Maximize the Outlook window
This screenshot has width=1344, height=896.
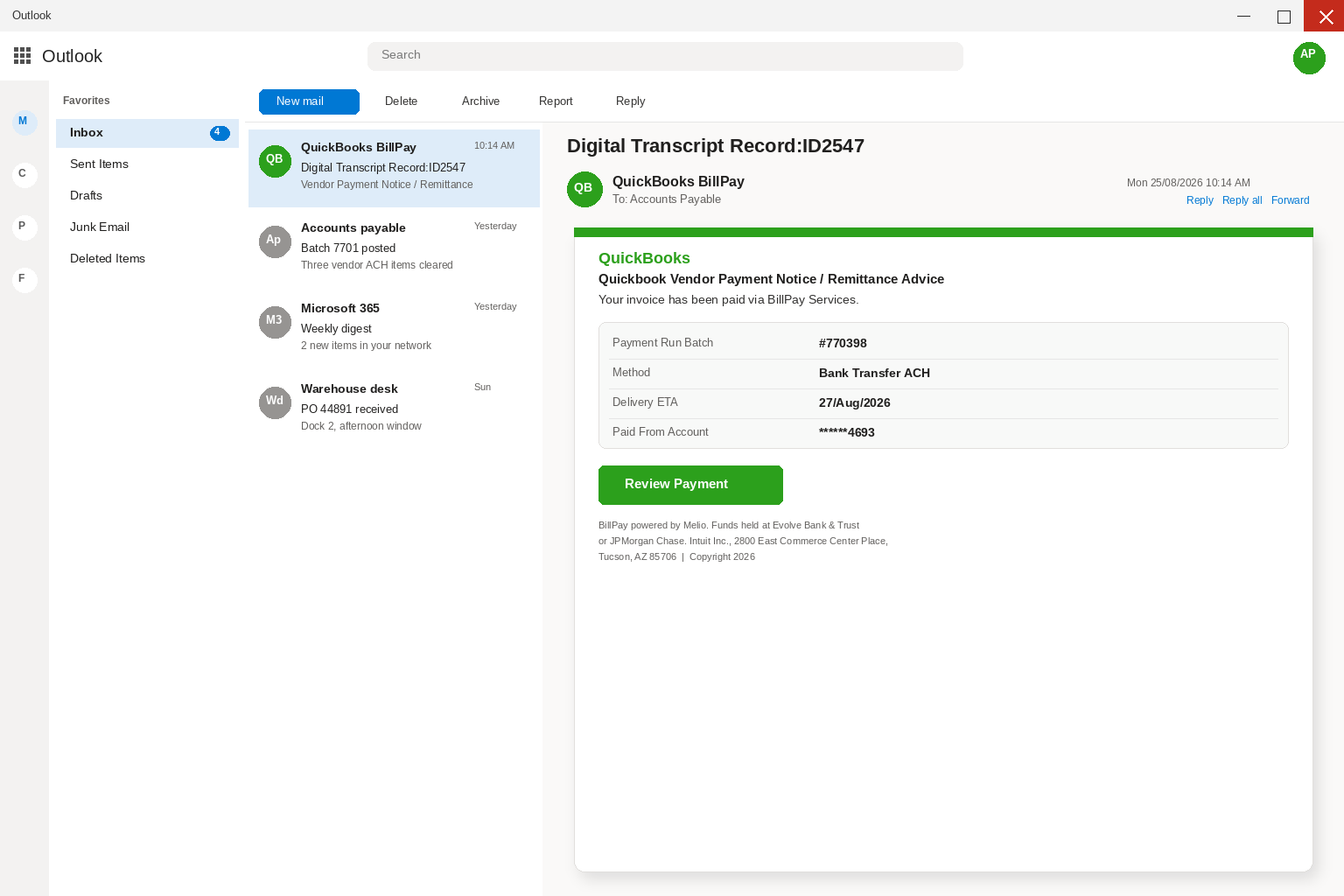pos(1284,16)
